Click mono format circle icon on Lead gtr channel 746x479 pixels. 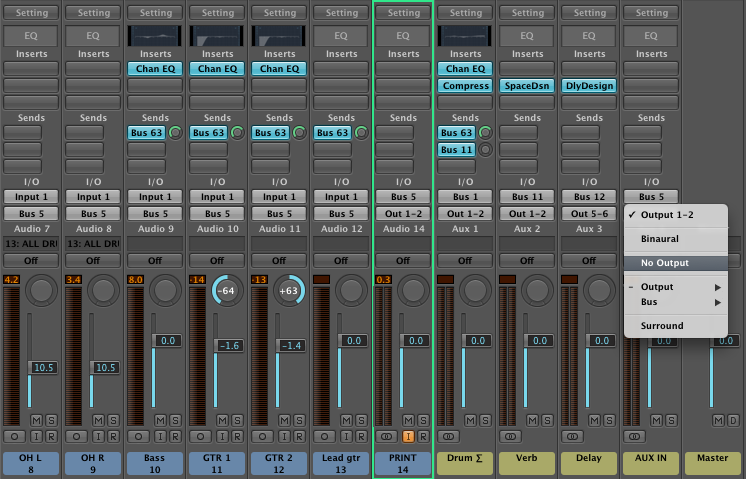[324, 436]
